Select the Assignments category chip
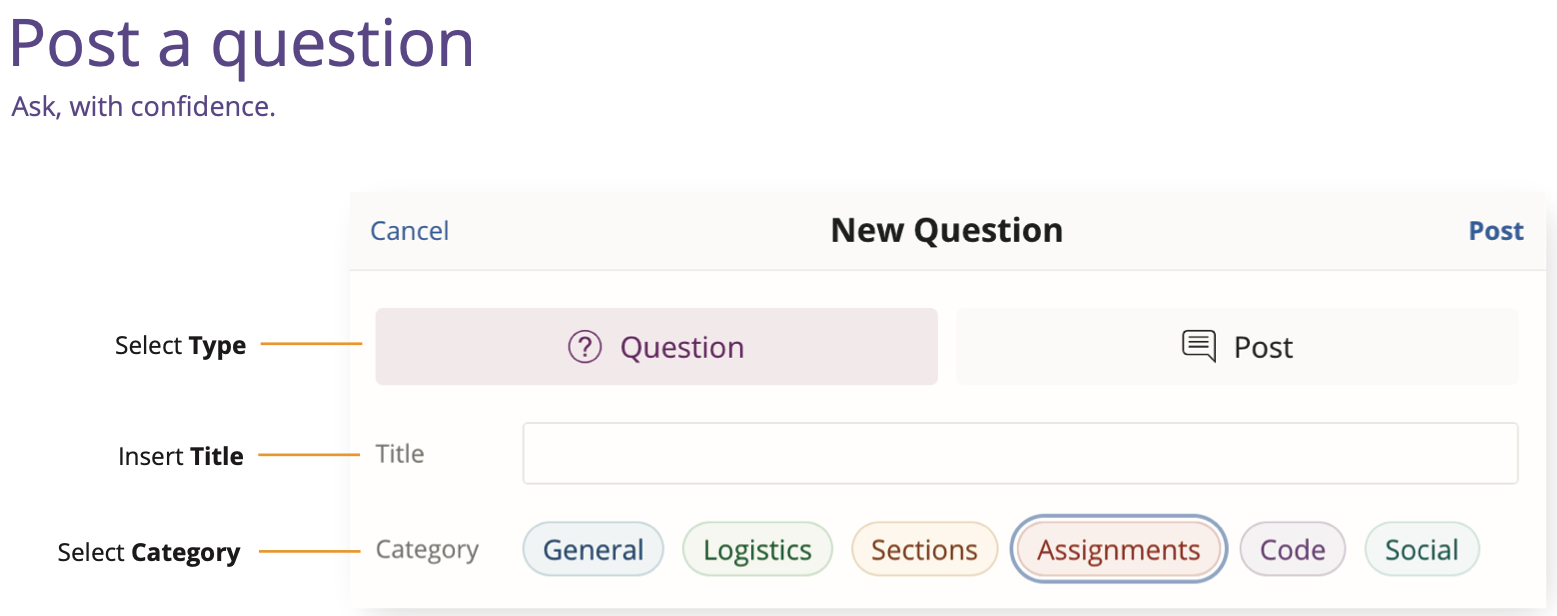 (x=1119, y=549)
